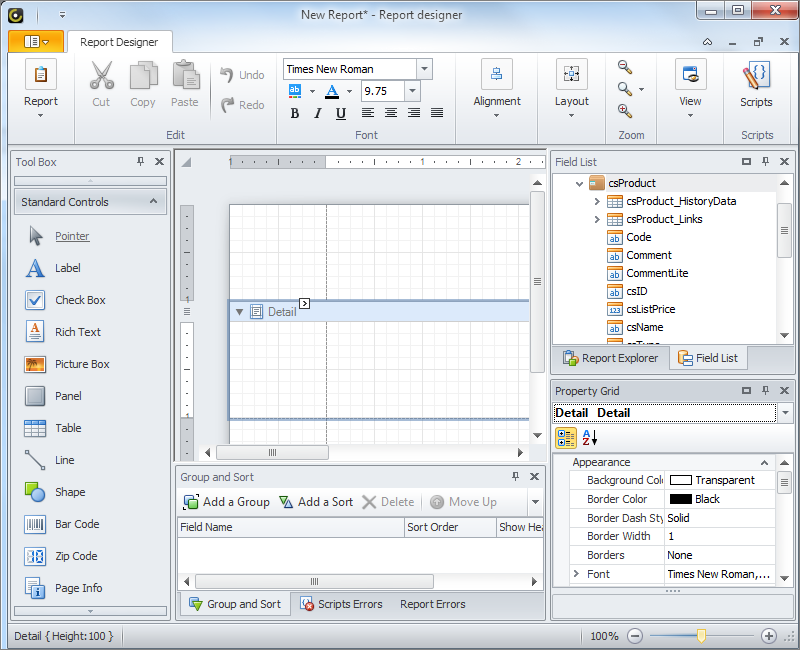Toggle Underline font formatting
The height and width of the screenshot is (650, 800).
coord(341,113)
